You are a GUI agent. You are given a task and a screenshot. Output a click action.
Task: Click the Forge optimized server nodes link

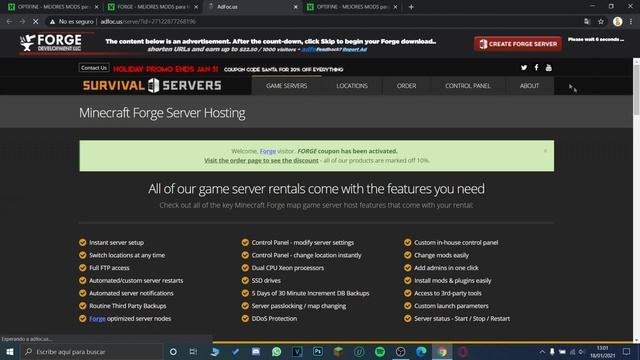97,318
